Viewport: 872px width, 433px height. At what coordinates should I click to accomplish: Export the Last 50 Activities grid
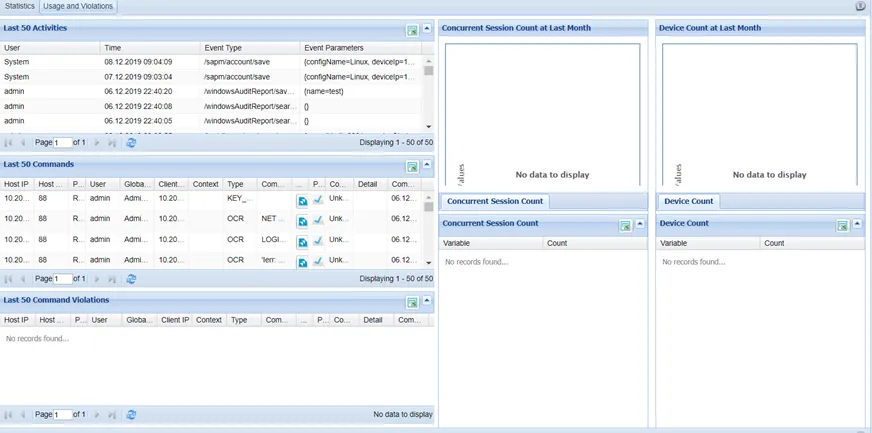412,31
